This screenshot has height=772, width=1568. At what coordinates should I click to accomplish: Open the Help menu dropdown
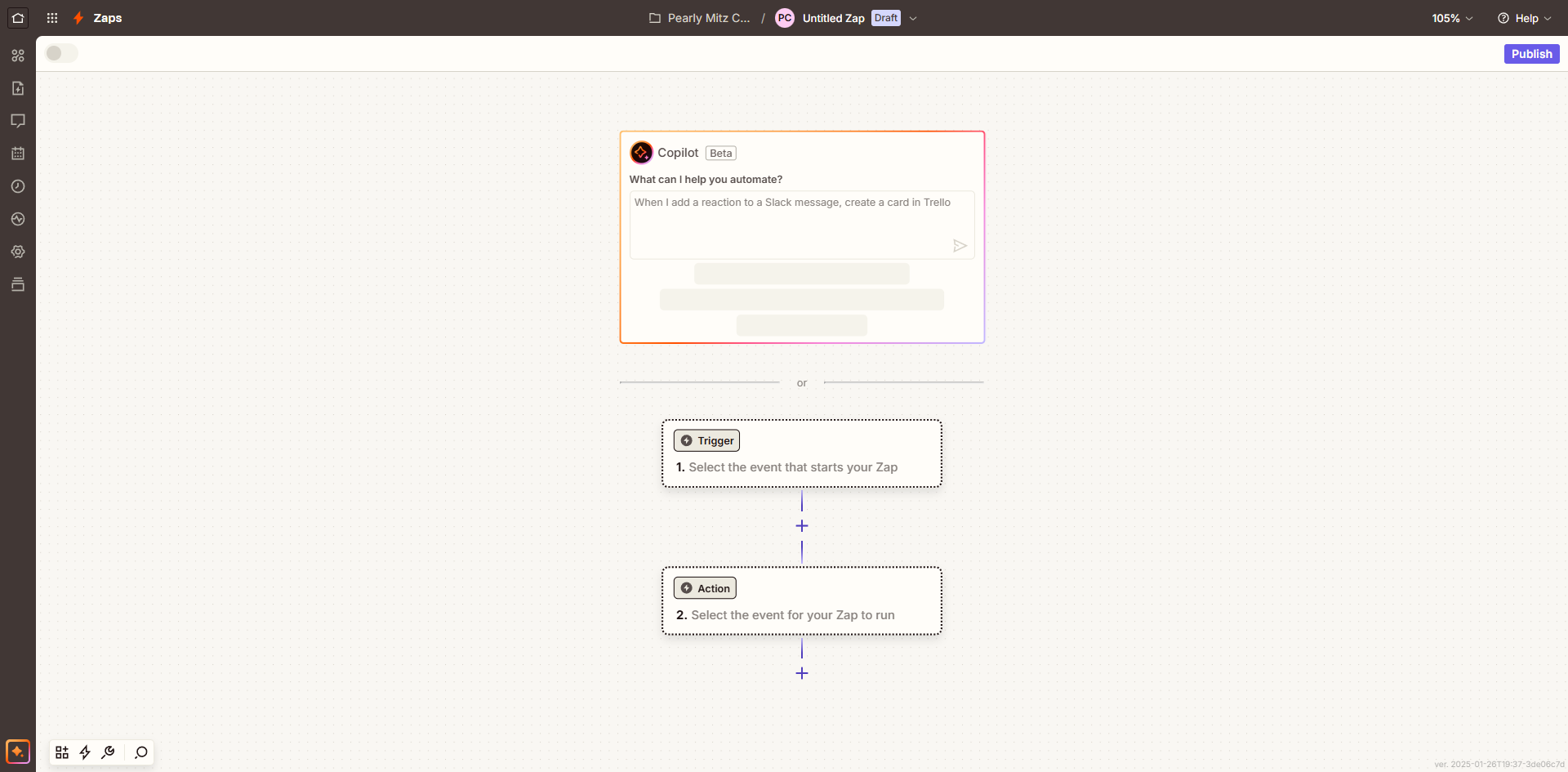click(x=1524, y=18)
